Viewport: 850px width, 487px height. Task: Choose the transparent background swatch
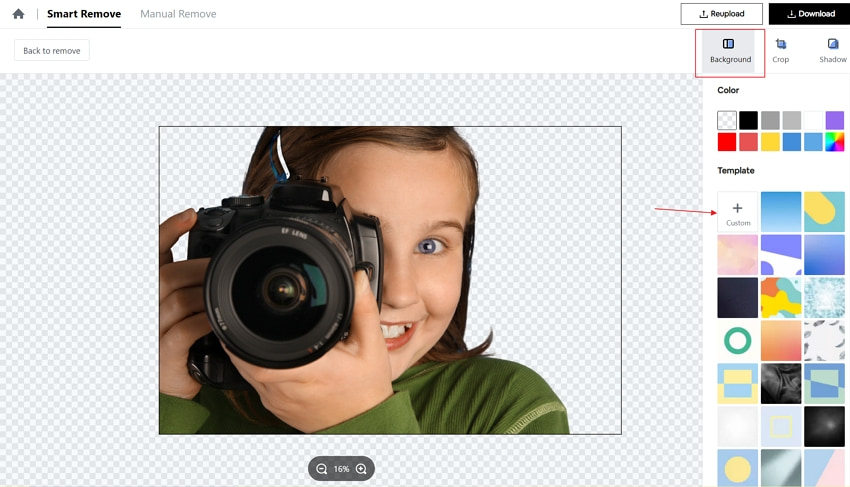727,120
